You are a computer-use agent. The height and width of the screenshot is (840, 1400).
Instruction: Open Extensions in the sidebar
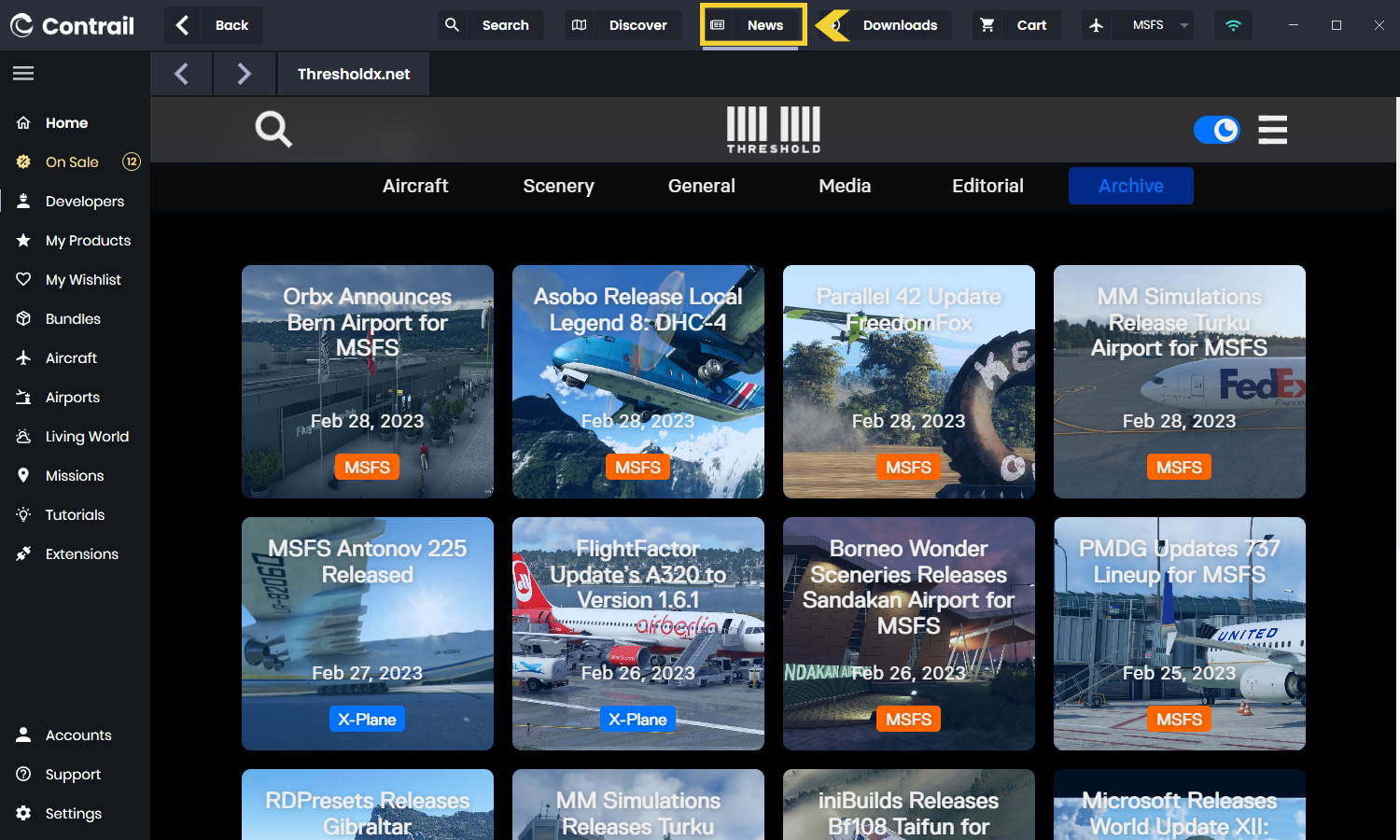[x=81, y=554]
